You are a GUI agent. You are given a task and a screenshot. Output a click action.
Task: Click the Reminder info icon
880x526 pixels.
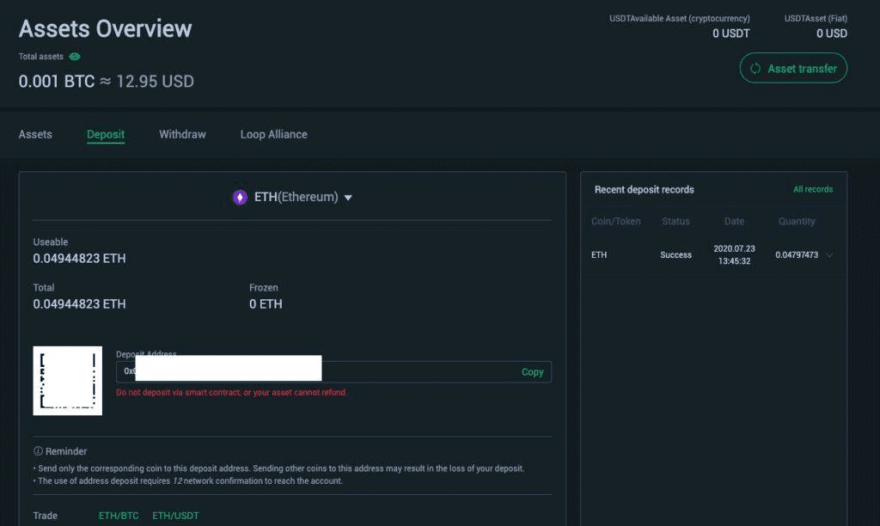[38, 451]
